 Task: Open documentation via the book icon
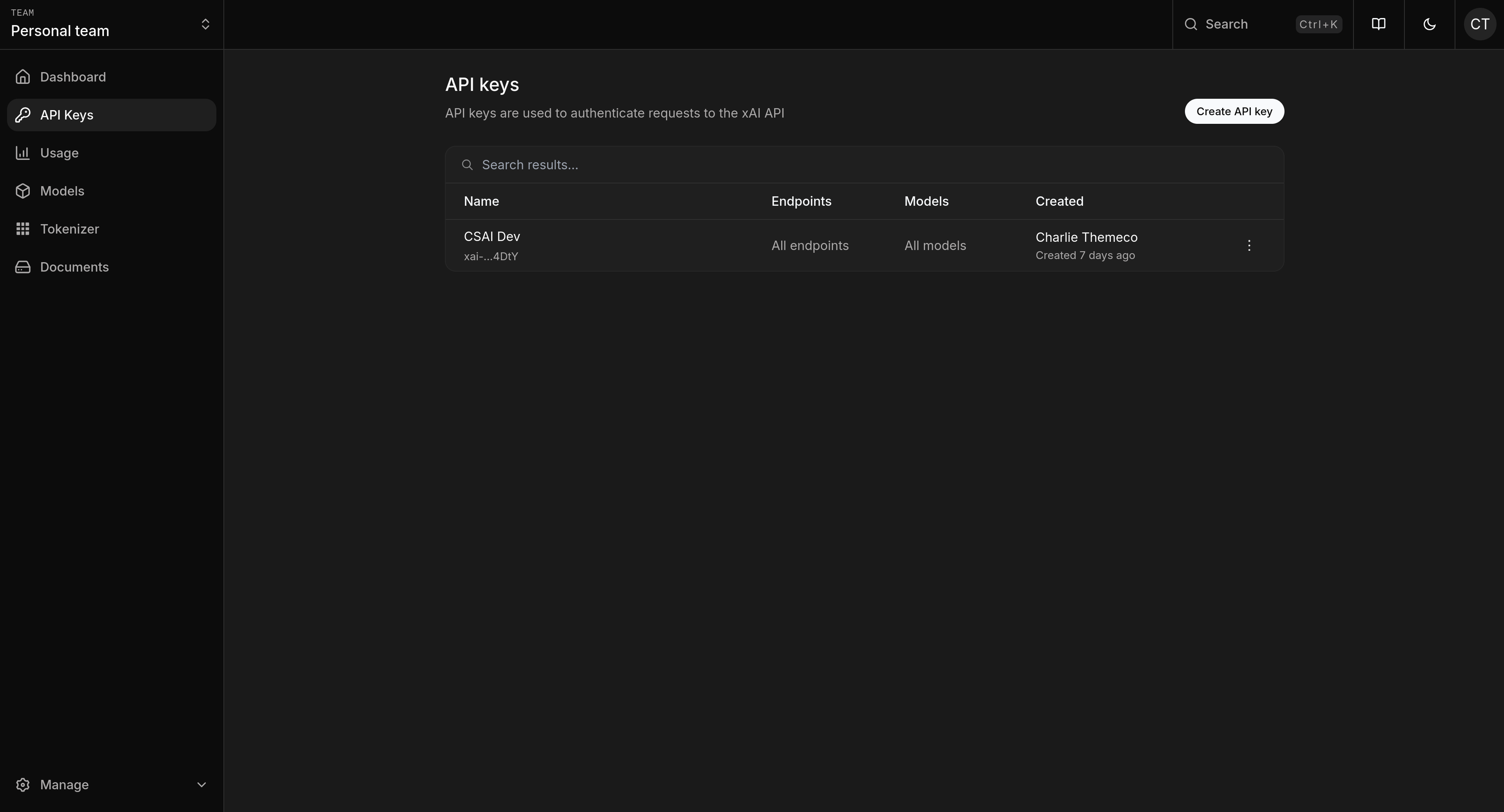coord(1379,24)
